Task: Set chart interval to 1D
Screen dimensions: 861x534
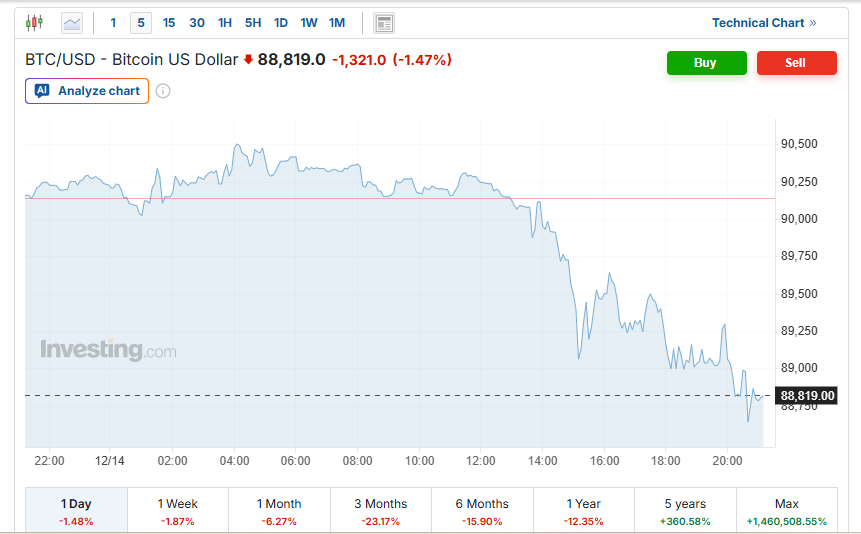Action: (281, 22)
